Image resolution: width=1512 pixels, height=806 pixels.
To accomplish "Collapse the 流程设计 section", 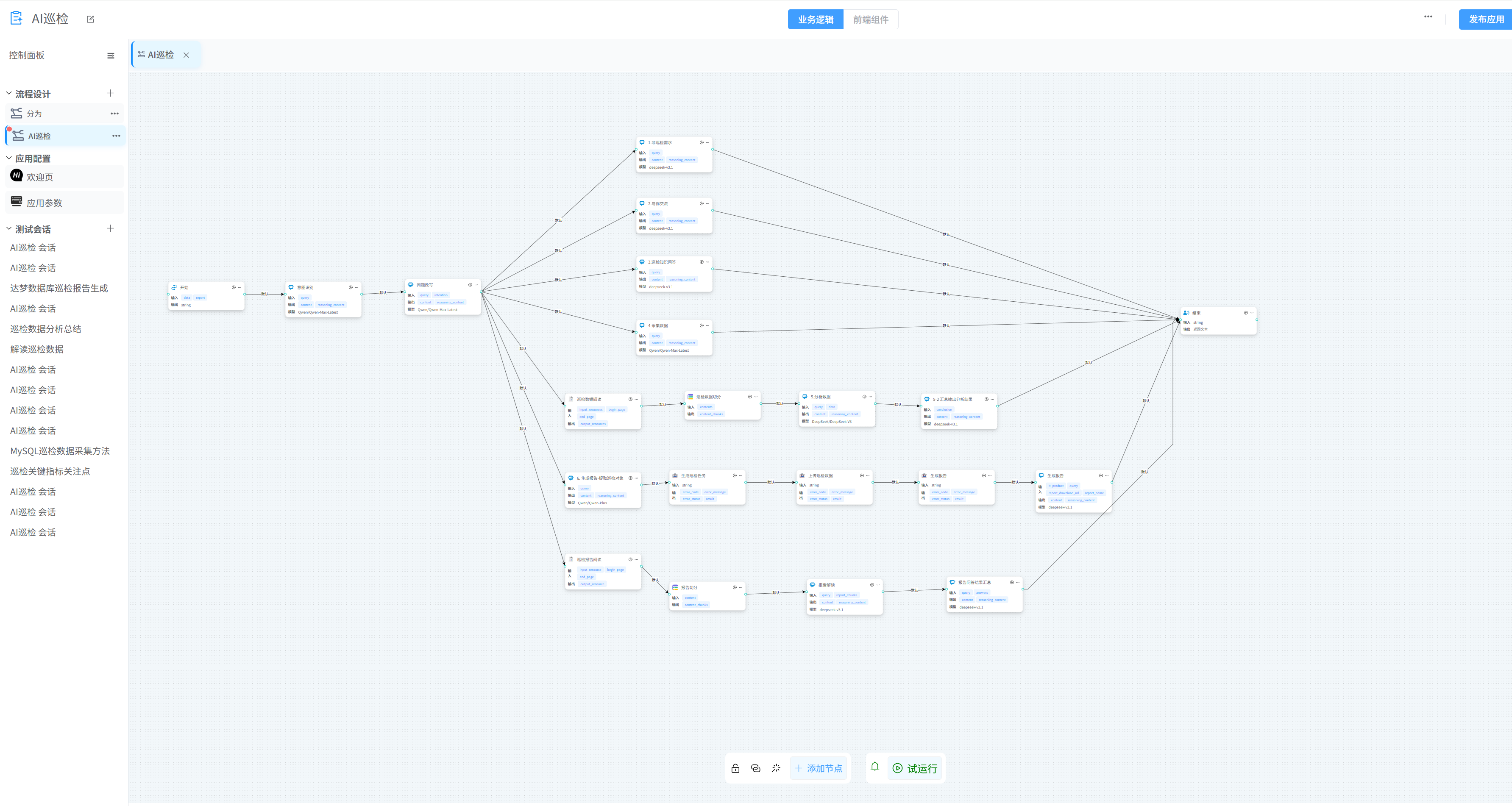I will 9,93.
